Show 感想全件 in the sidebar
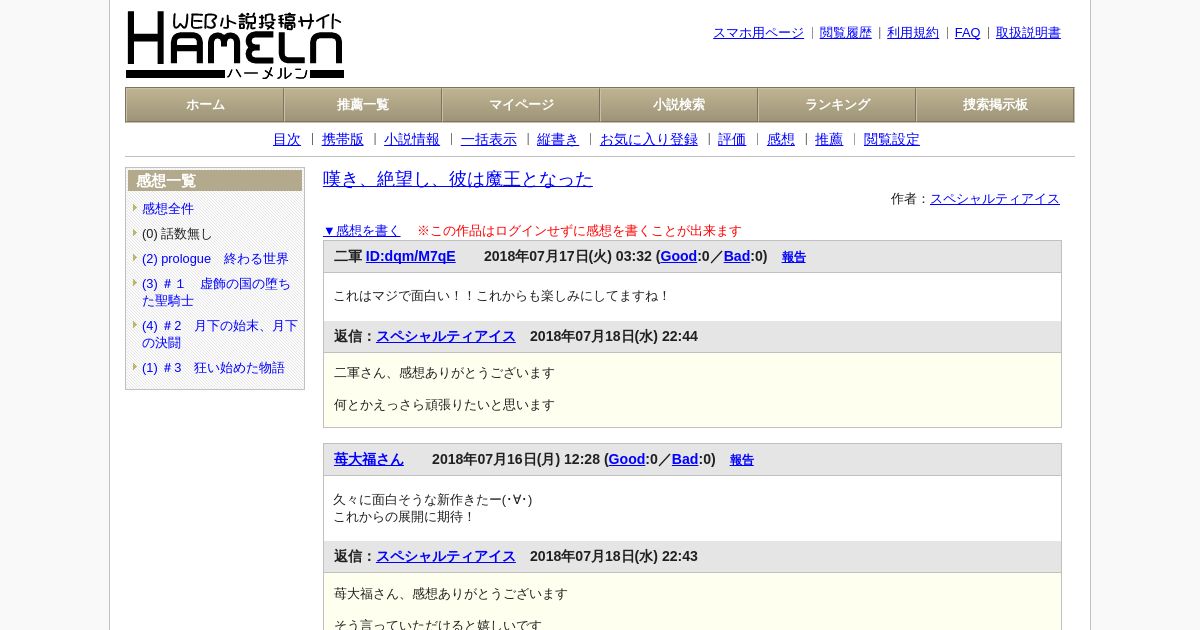 [168, 209]
